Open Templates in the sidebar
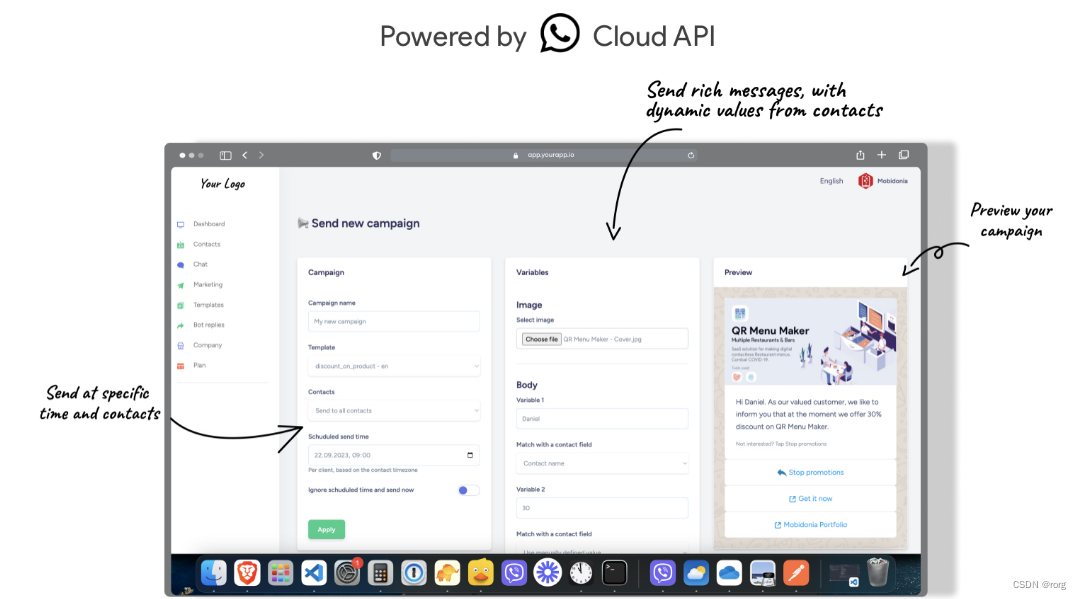 coord(208,305)
